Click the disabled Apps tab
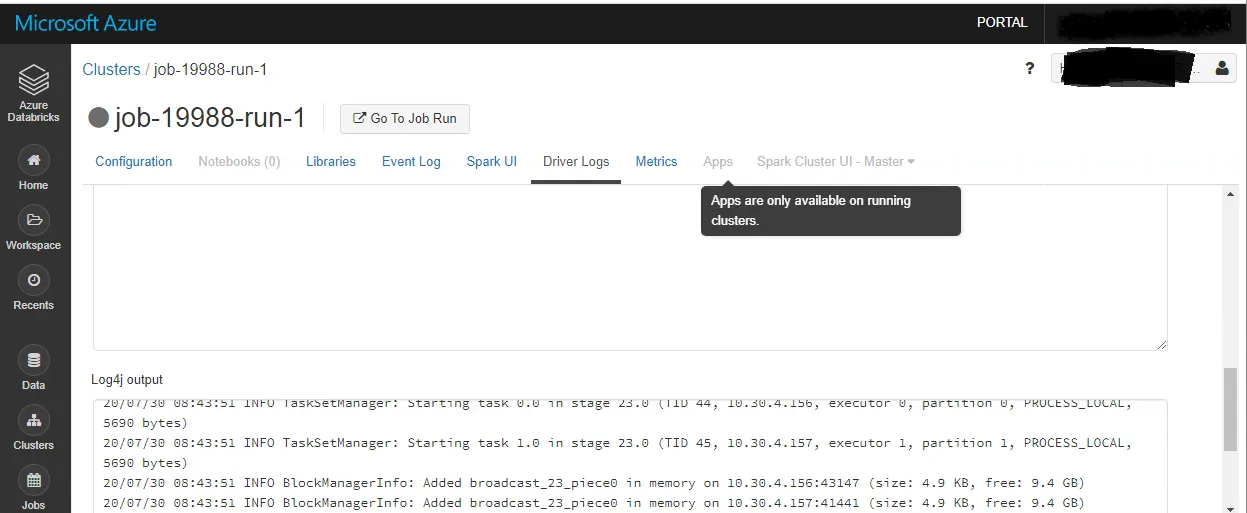This screenshot has width=1247, height=513. pyautogui.click(x=718, y=161)
